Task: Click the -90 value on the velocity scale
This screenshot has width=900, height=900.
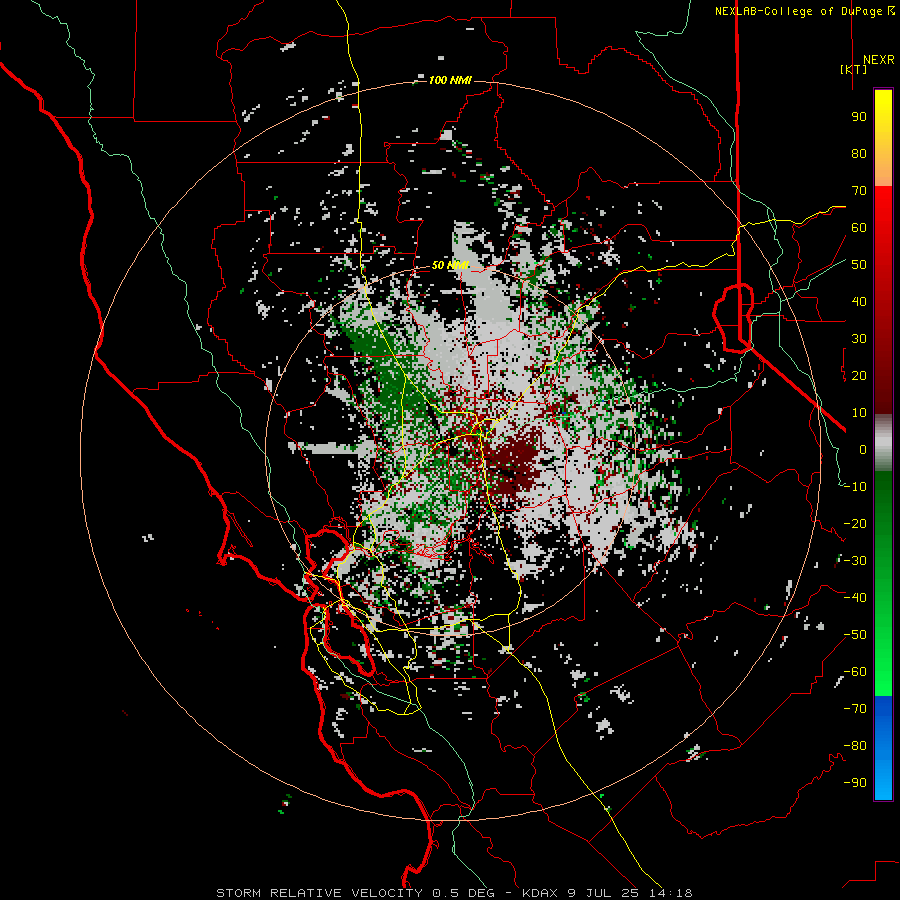Action: [x=855, y=783]
